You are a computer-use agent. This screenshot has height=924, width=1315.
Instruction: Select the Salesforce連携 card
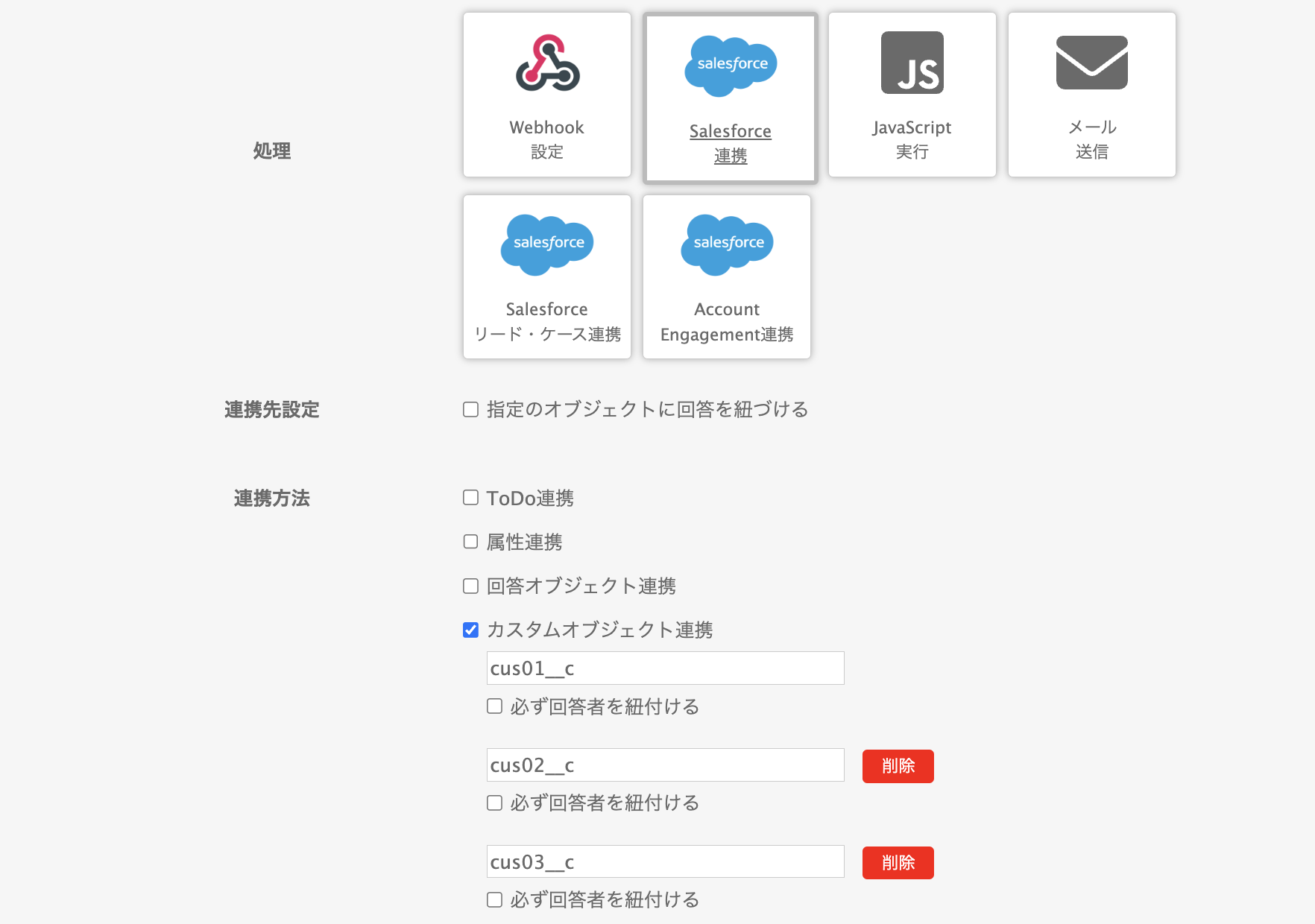click(x=731, y=98)
